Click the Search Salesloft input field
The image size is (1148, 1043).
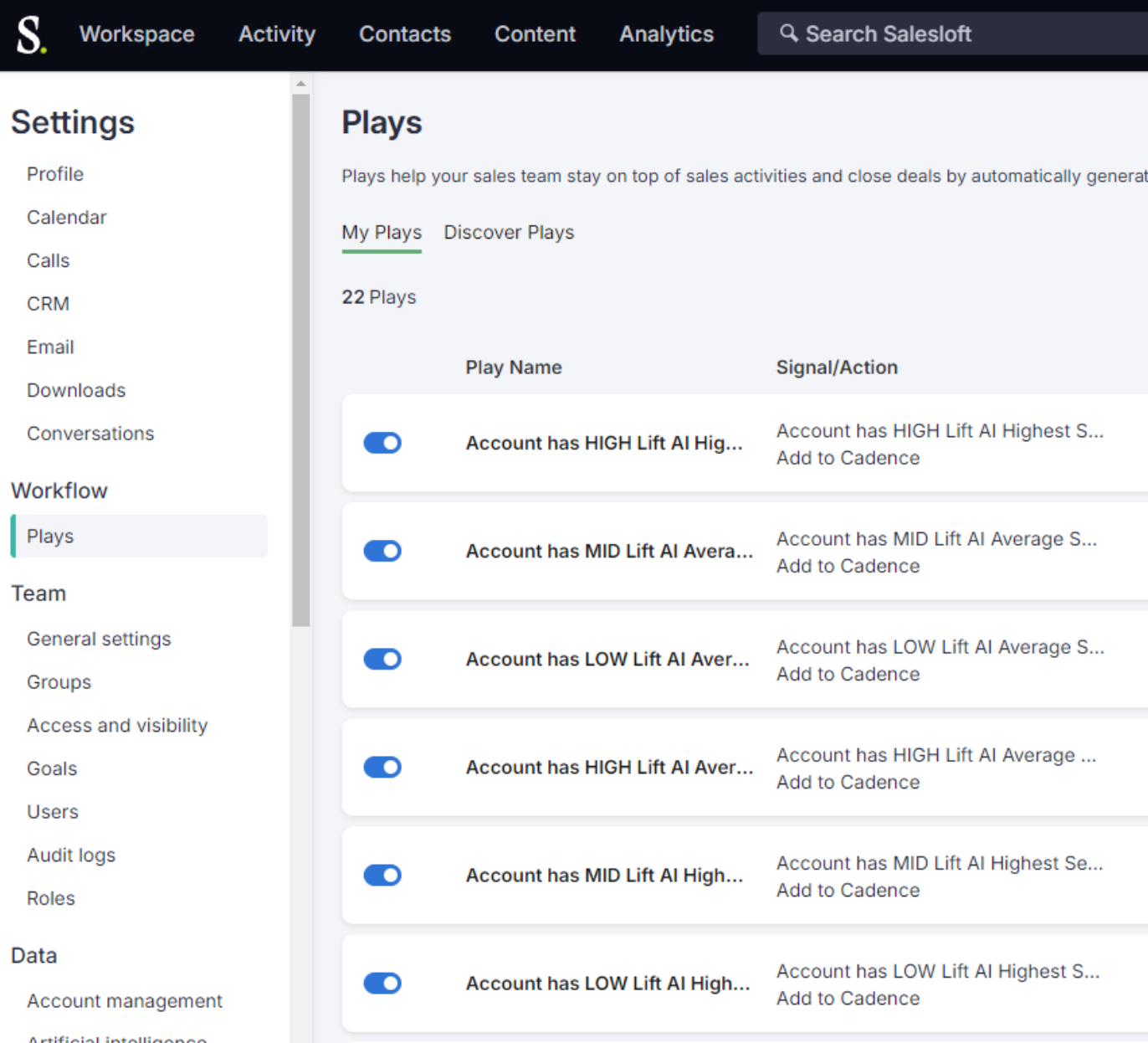point(962,34)
